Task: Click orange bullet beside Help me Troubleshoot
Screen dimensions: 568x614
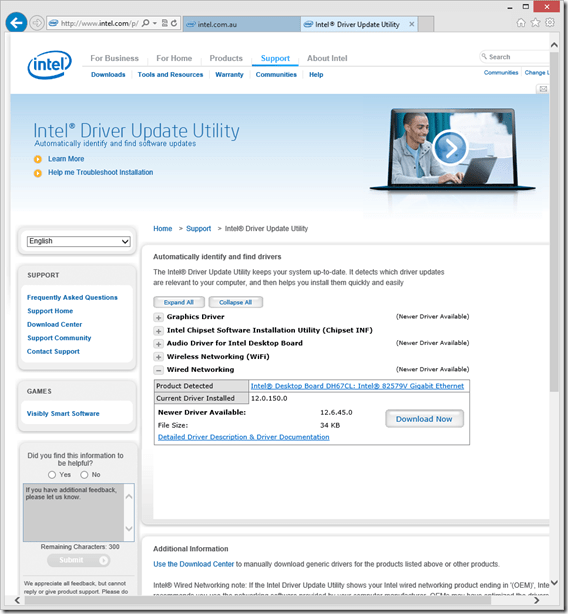Action: (38, 173)
